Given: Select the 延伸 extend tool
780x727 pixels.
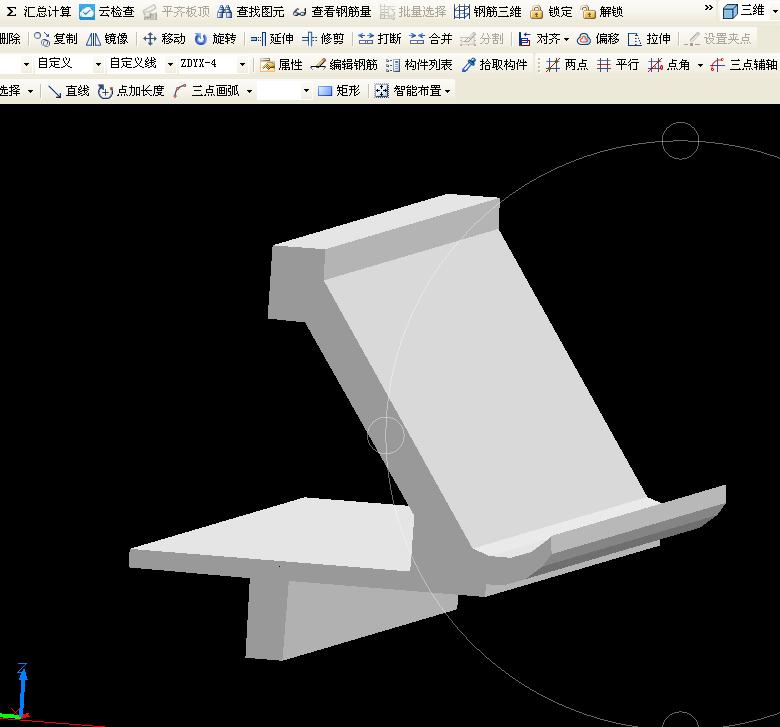Looking at the screenshot, I should [272, 38].
